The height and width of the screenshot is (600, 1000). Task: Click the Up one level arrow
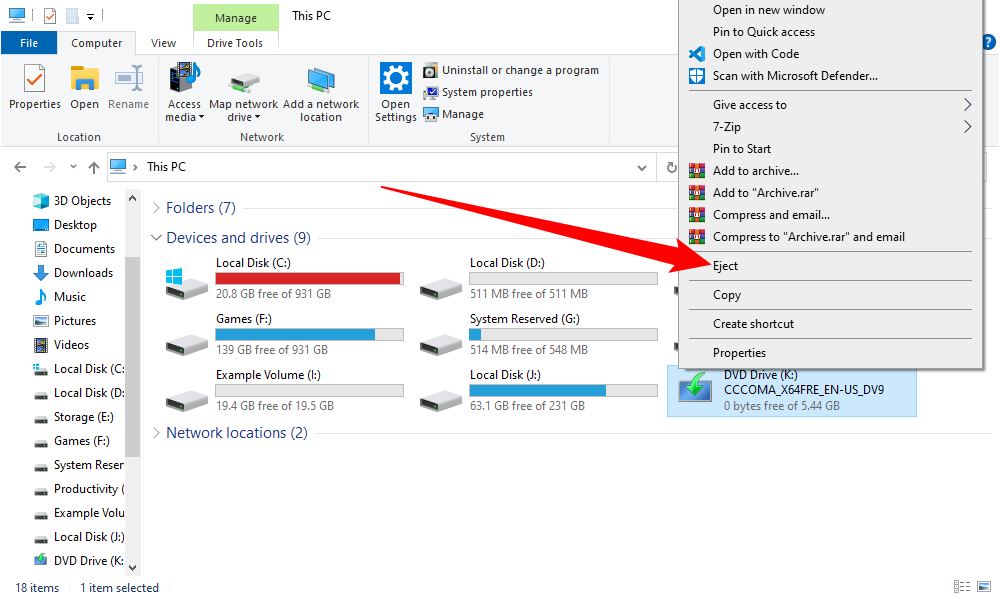pyautogui.click(x=94, y=167)
